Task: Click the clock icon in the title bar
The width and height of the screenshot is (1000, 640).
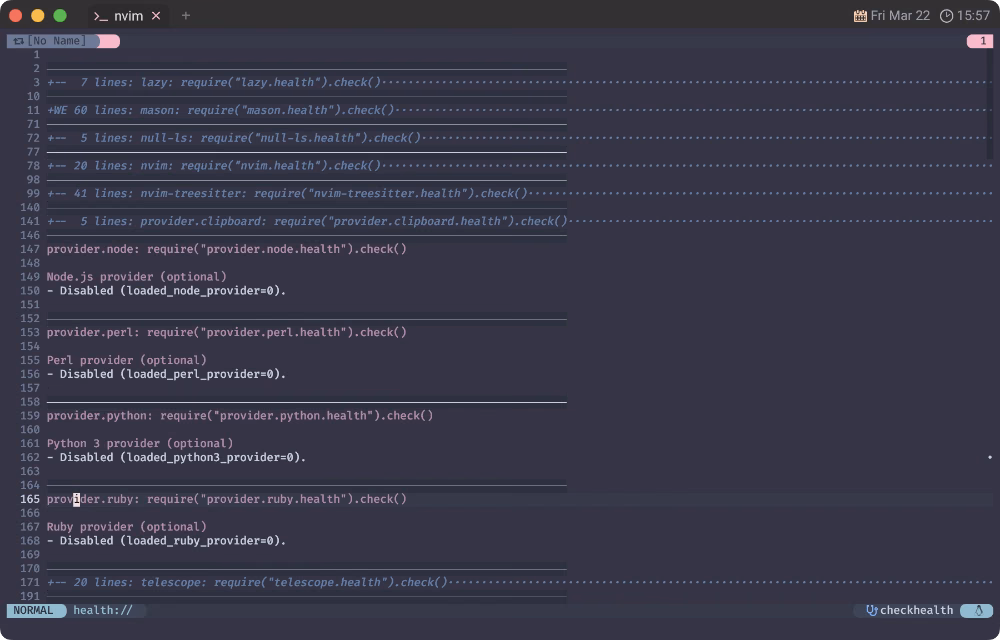Action: click(x=946, y=16)
